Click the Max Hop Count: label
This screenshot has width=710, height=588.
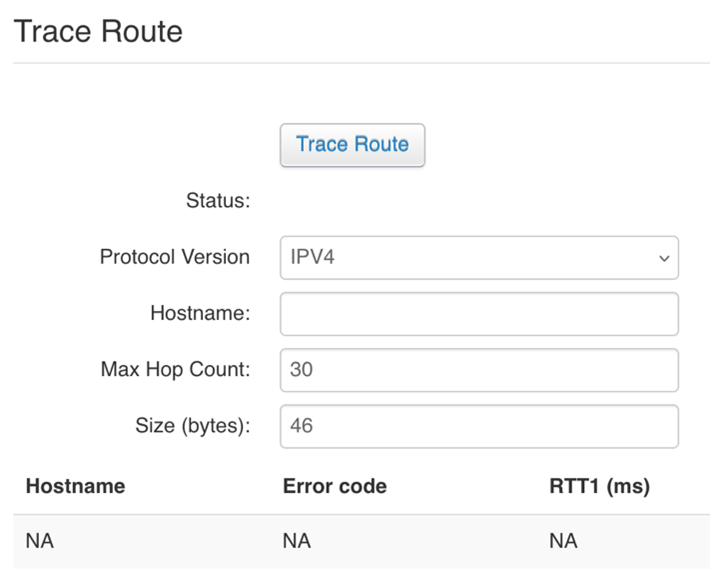point(175,369)
